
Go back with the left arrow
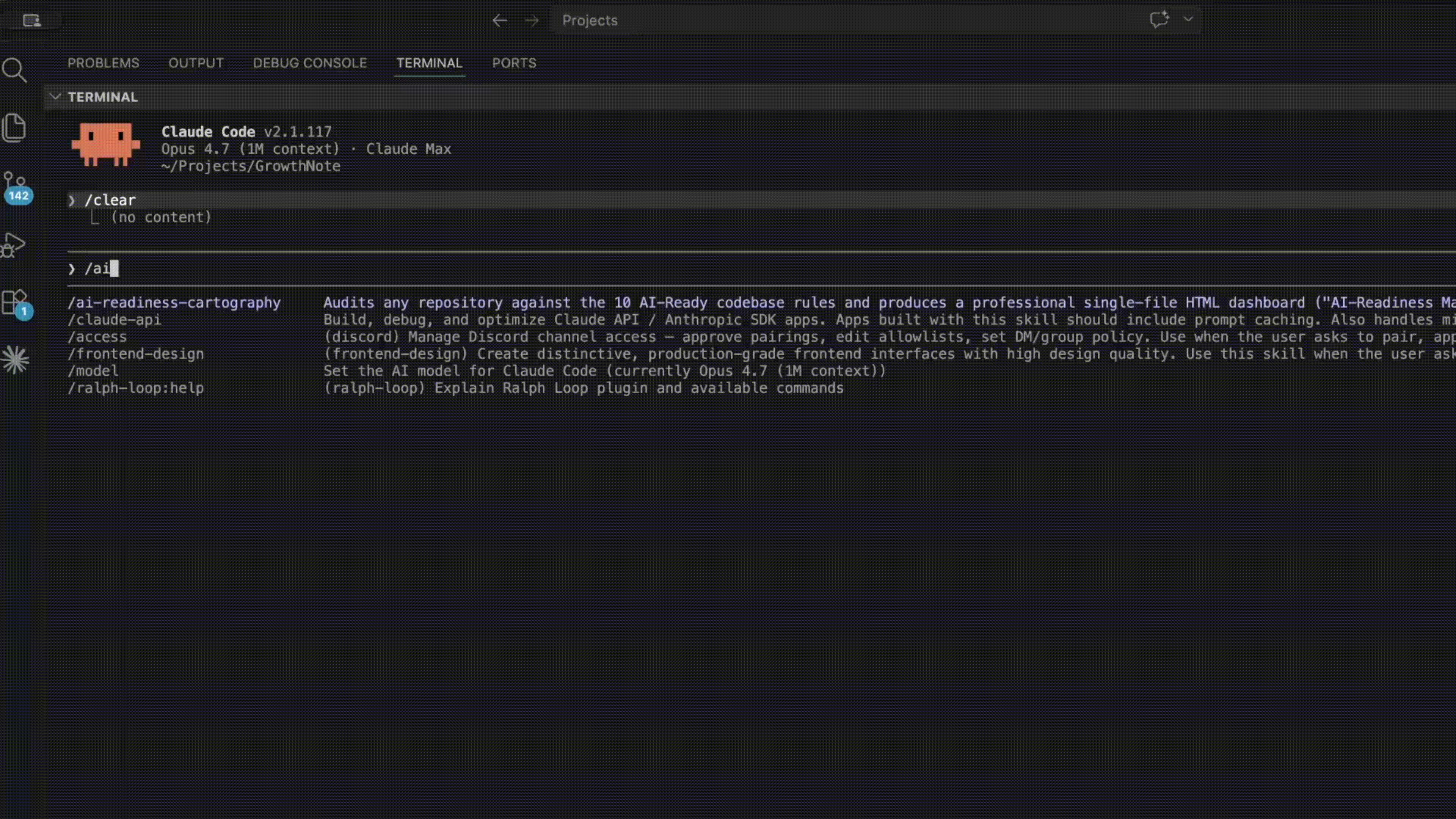click(500, 21)
